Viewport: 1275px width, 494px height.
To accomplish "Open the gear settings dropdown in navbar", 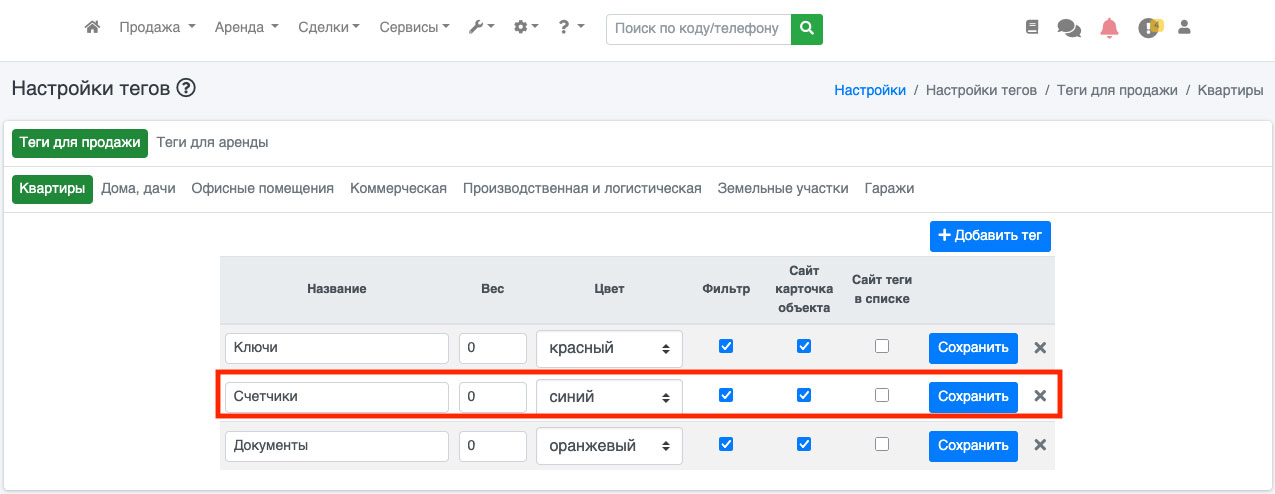I will [x=525, y=28].
